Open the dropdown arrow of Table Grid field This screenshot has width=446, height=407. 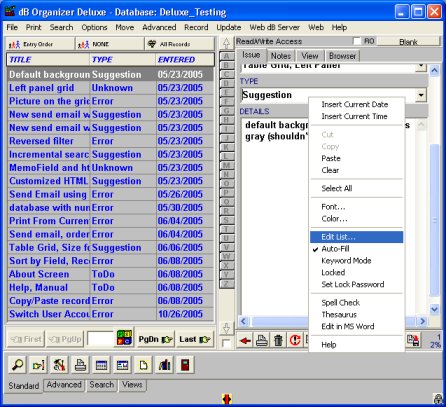click(x=421, y=66)
